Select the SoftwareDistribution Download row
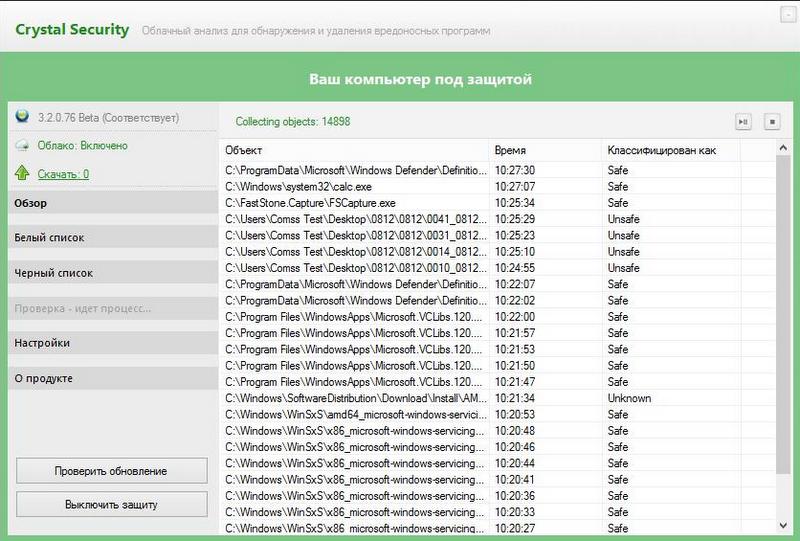 coord(497,398)
